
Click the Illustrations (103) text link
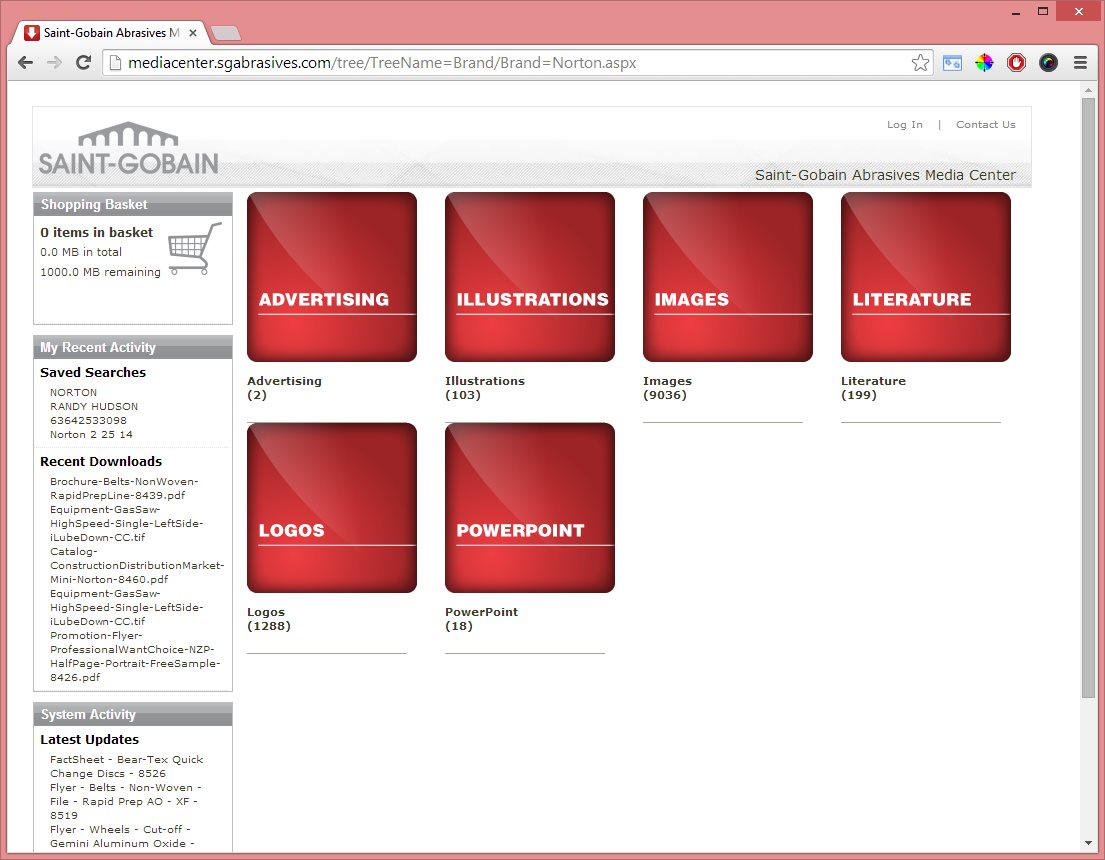pos(485,388)
